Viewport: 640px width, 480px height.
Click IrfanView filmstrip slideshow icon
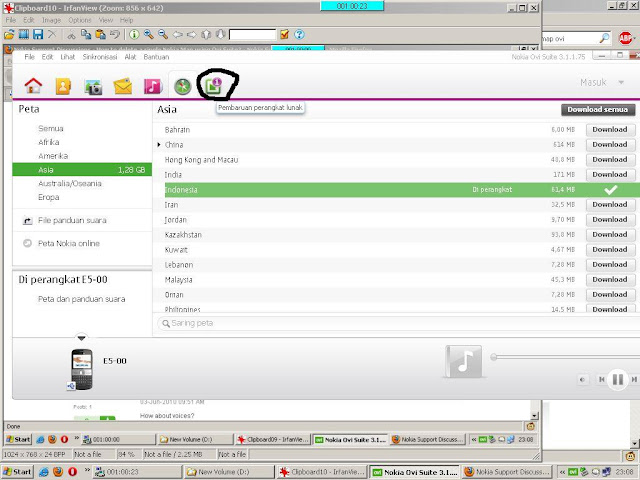(24, 34)
